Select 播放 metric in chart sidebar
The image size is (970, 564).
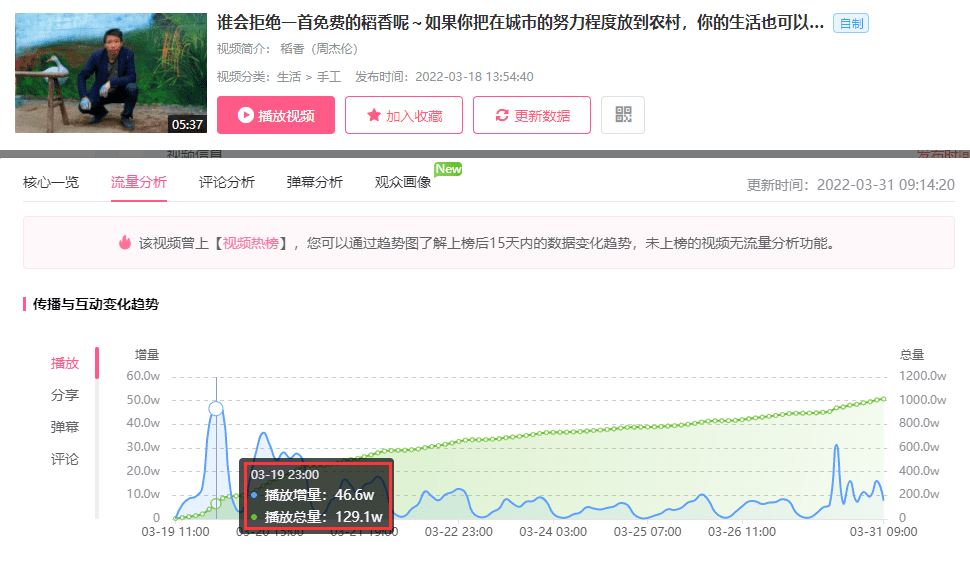tap(65, 363)
